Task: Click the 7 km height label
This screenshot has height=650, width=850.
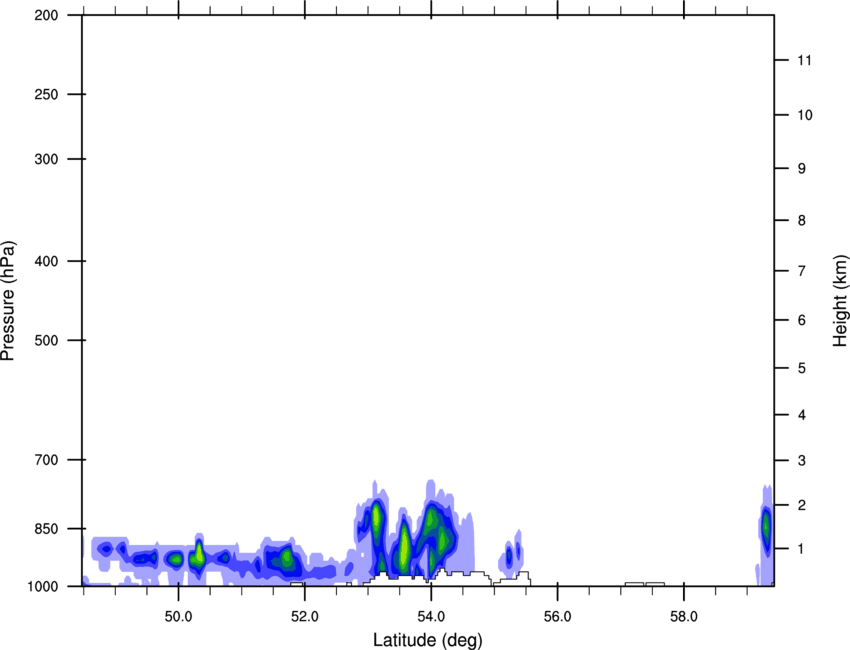Action: (x=802, y=271)
